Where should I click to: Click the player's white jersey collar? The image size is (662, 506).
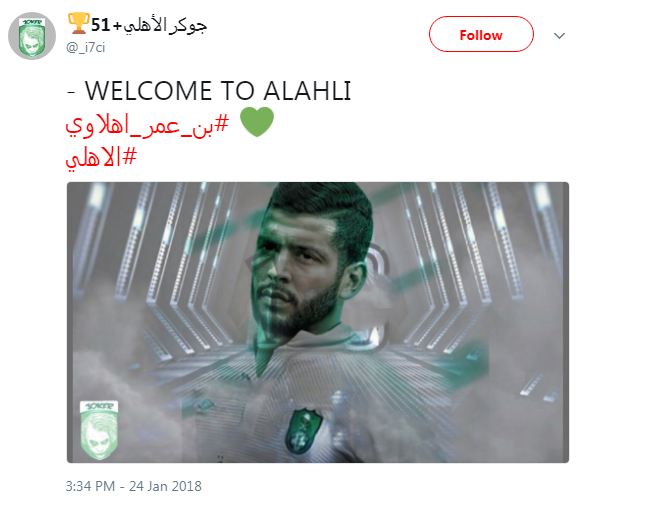[312, 340]
